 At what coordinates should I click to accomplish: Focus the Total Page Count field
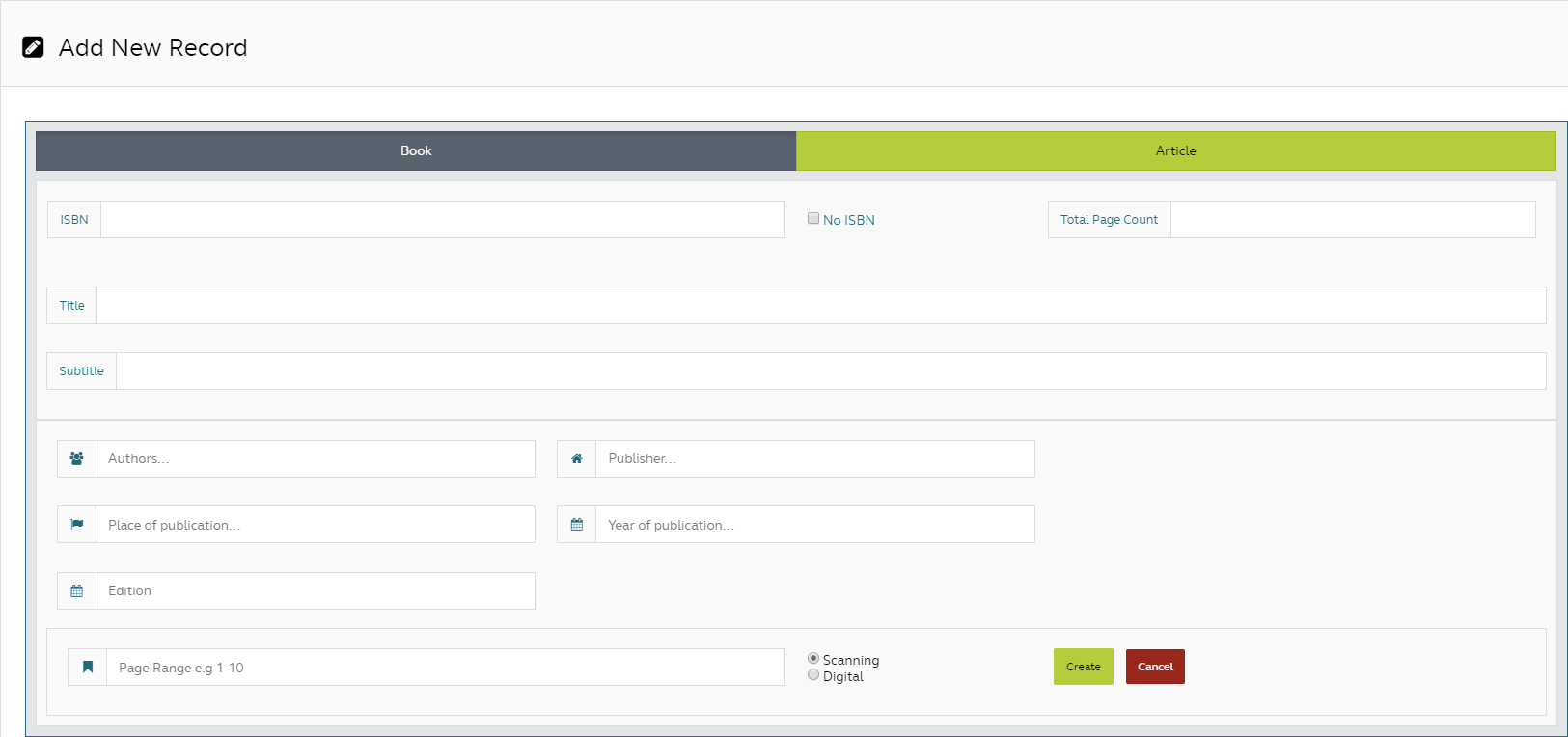click(1352, 220)
